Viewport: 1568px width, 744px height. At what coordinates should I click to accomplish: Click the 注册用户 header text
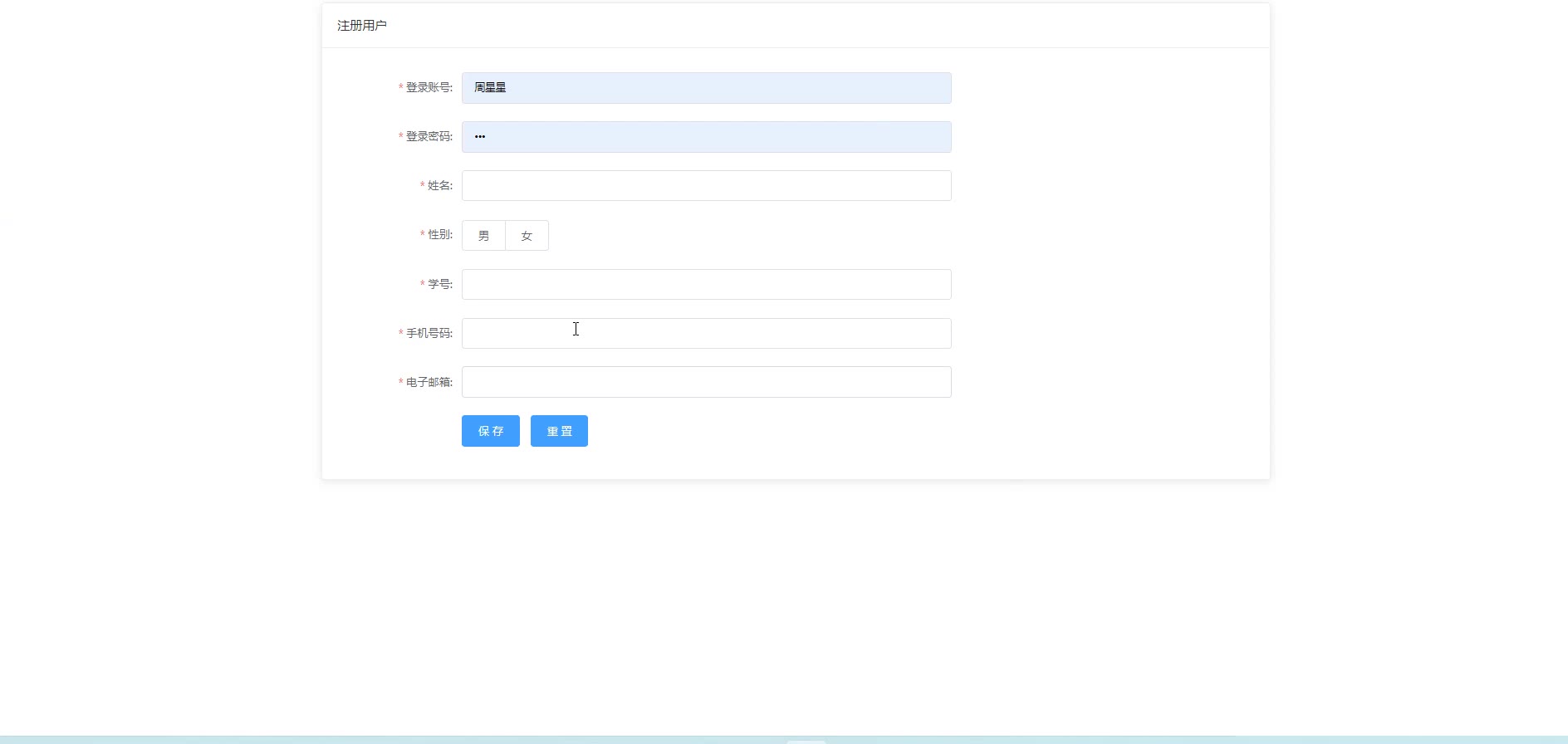362,26
